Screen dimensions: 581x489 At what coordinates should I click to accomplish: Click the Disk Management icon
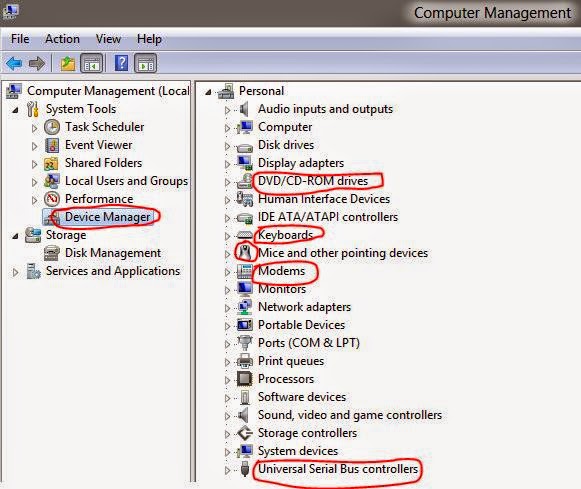(x=52, y=253)
